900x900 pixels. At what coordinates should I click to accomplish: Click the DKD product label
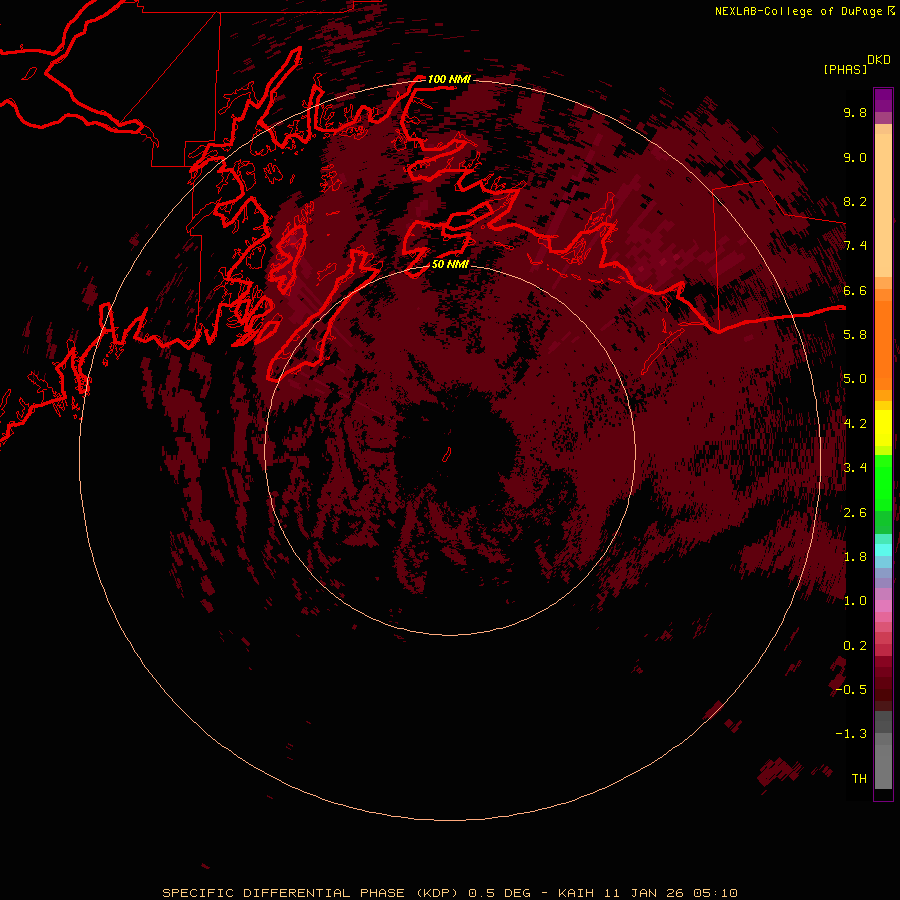click(879, 60)
